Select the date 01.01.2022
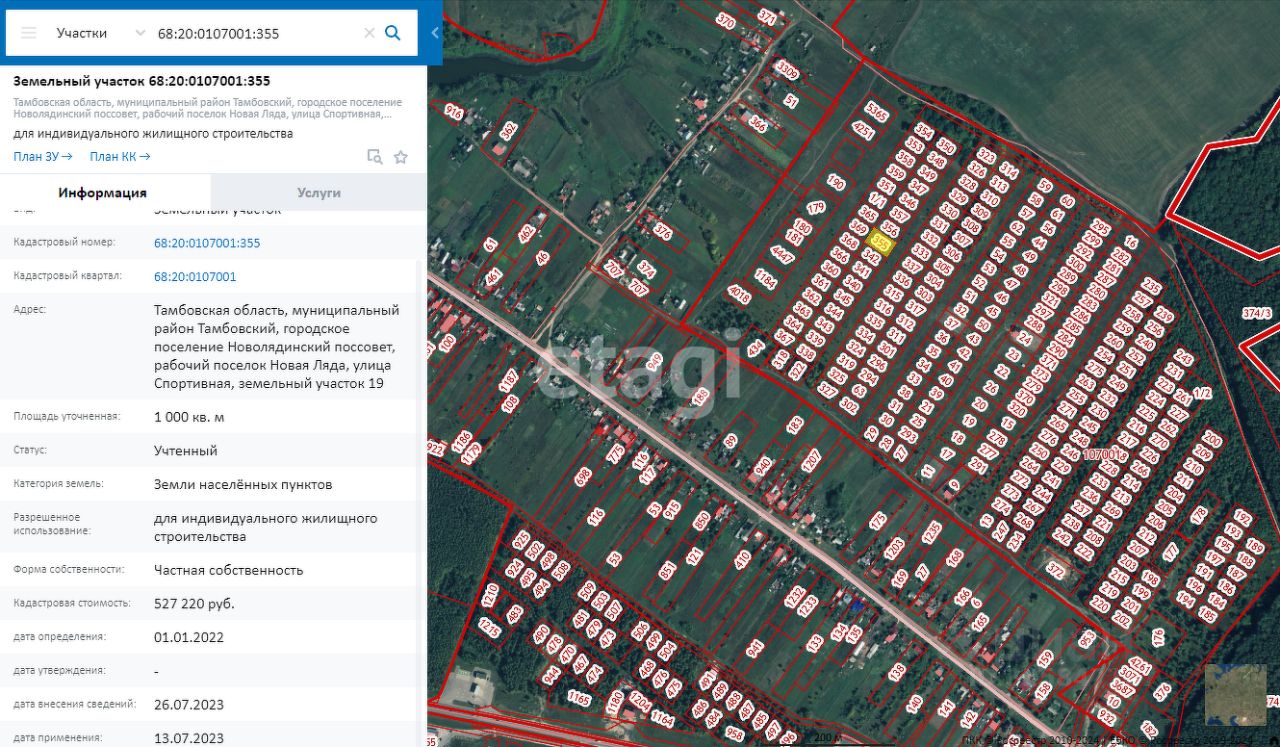Viewport: 1280px width, 747px height. [x=189, y=638]
